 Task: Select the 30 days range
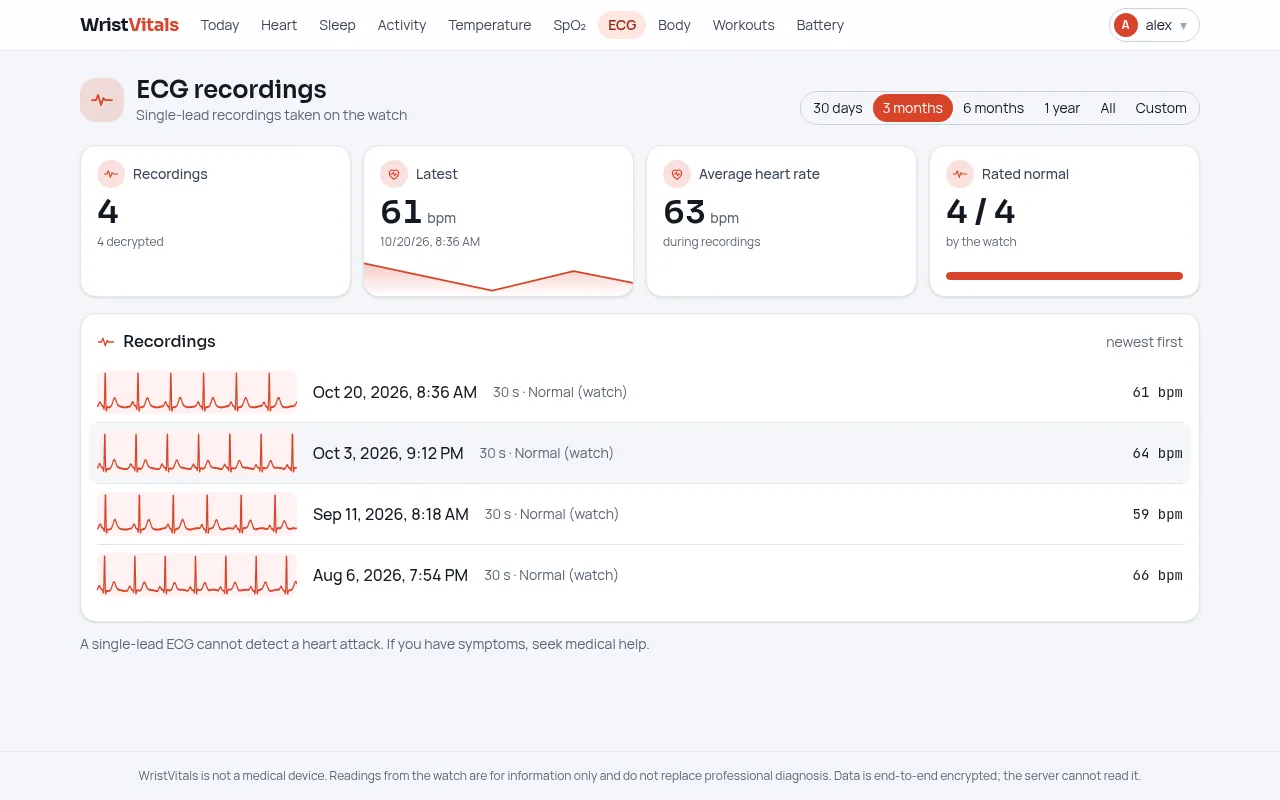point(838,108)
